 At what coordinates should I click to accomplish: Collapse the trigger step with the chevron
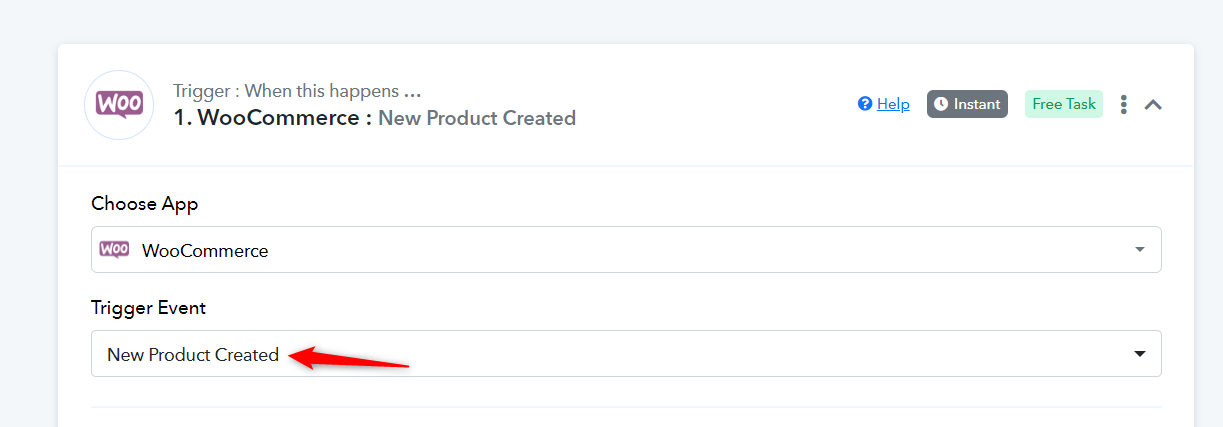1153,104
